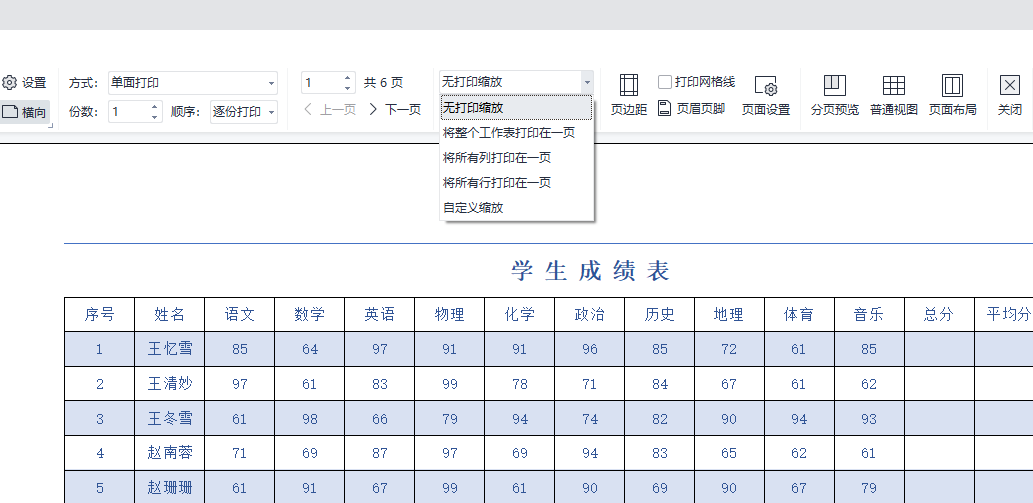
Task: Collapse the print scaling dropdown arrow
Action: (x=587, y=82)
